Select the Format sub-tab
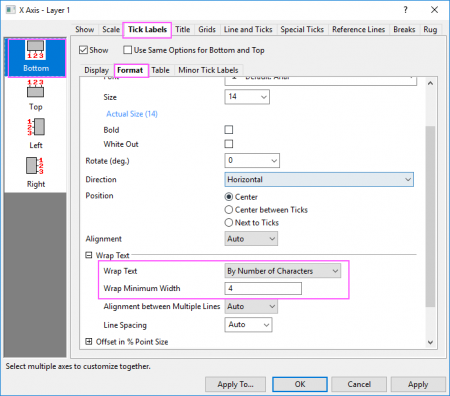 point(130,70)
